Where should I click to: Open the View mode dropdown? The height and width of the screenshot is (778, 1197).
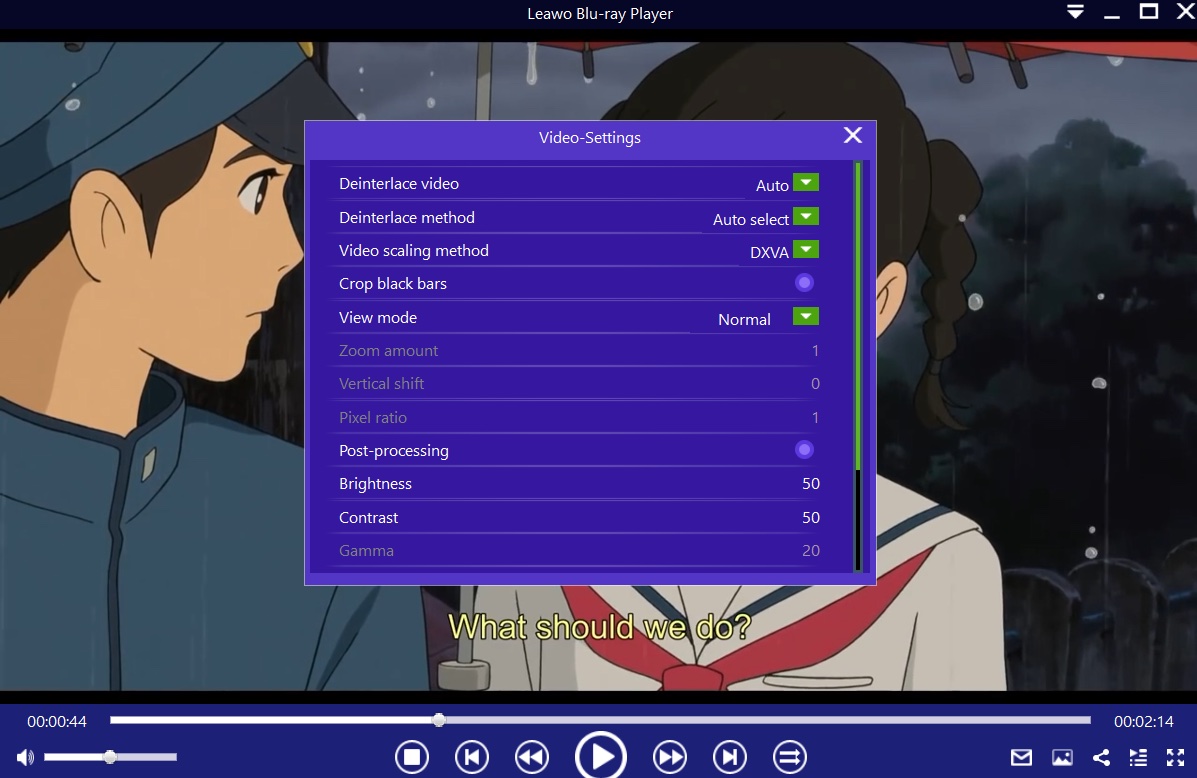pyautogui.click(x=806, y=317)
